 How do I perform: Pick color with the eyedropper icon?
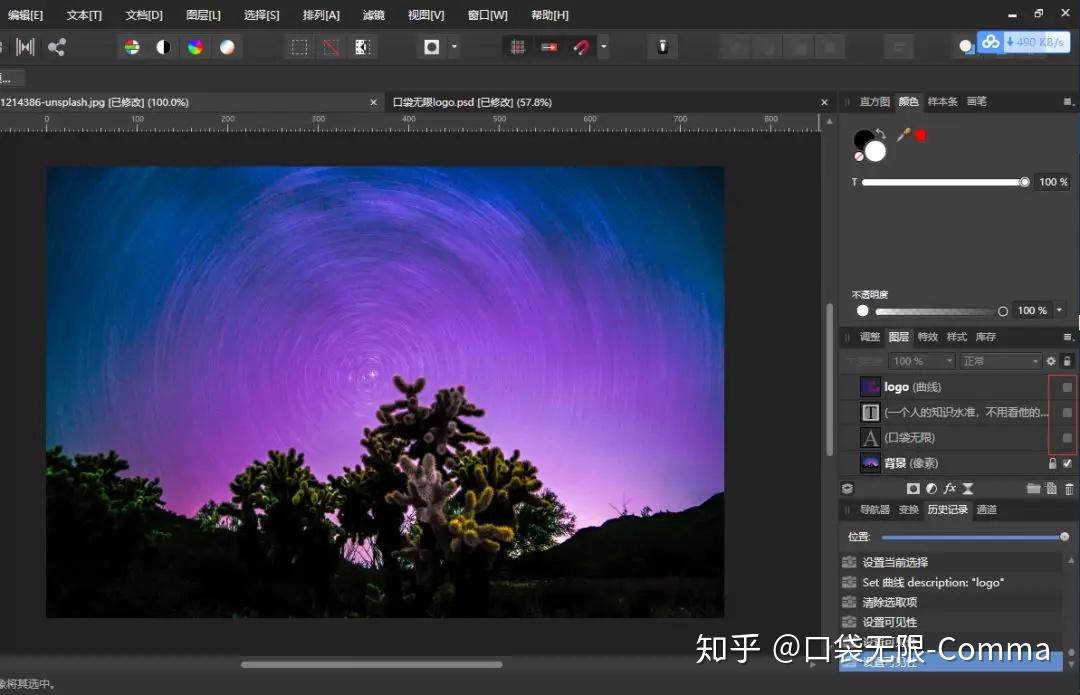pos(903,134)
